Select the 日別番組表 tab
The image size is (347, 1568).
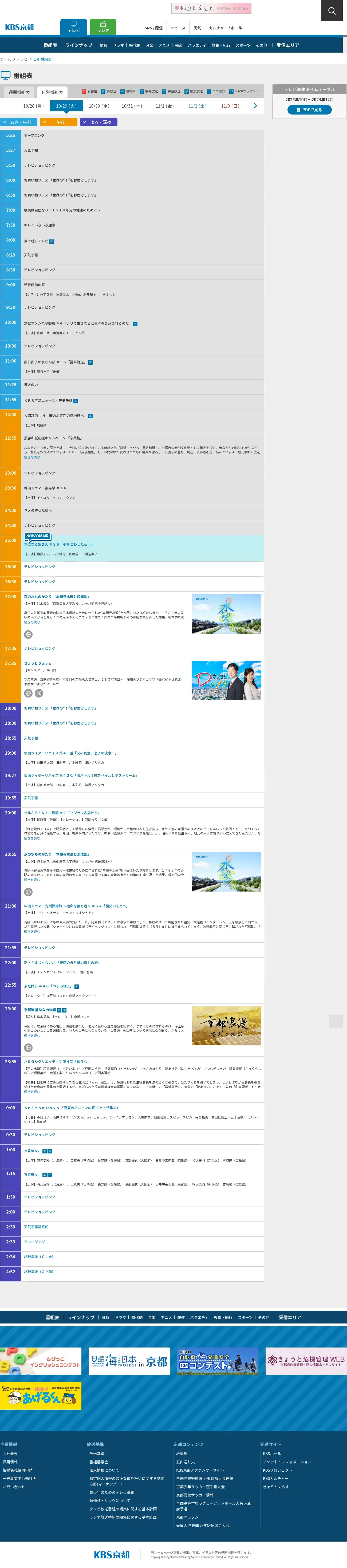coord(52,93)
